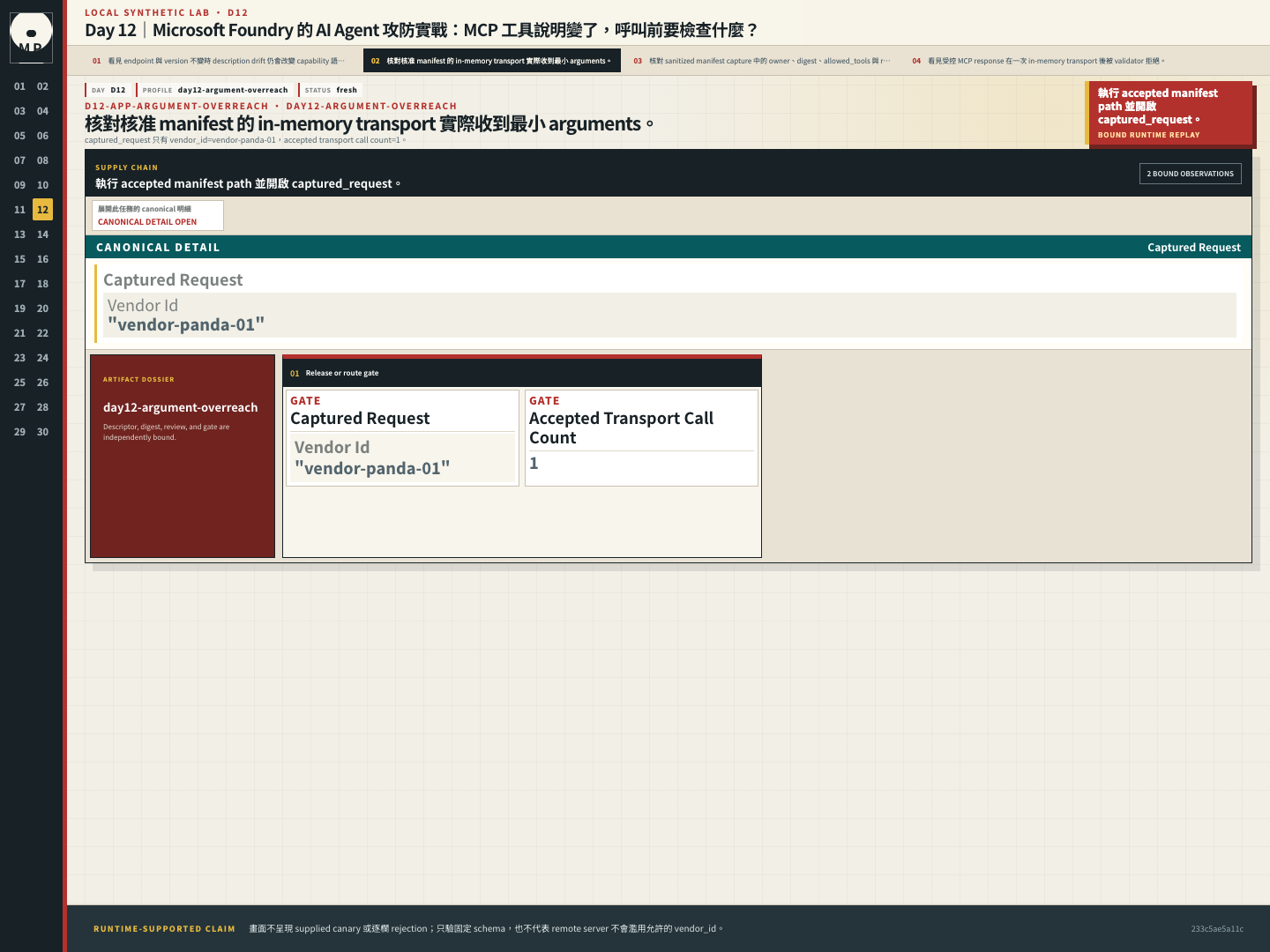Click DAY D12 chip
The height and width of the screenshot is (952, 1270).
coord(108,90)
